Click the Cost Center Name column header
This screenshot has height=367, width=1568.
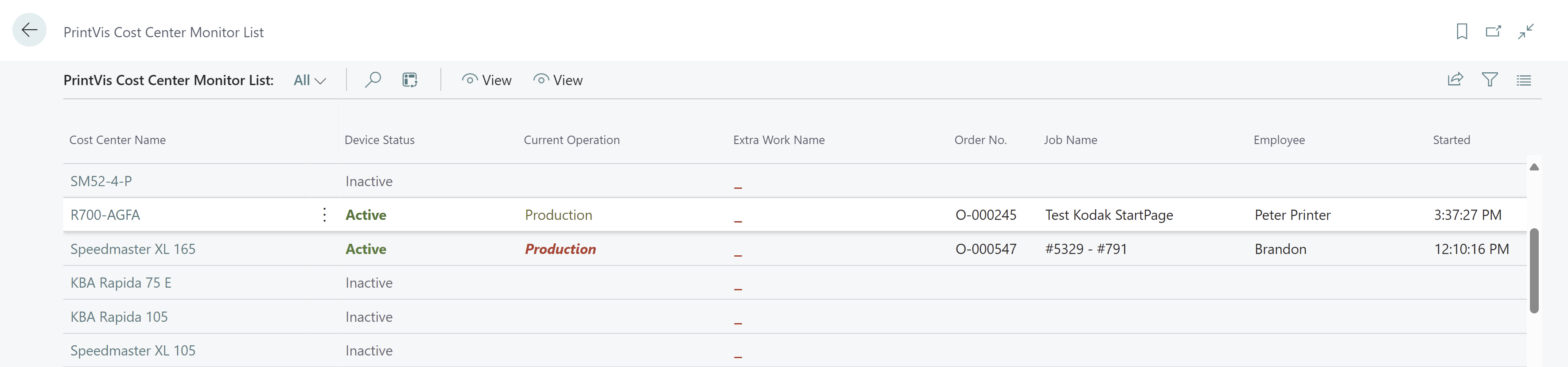[117, 140]
